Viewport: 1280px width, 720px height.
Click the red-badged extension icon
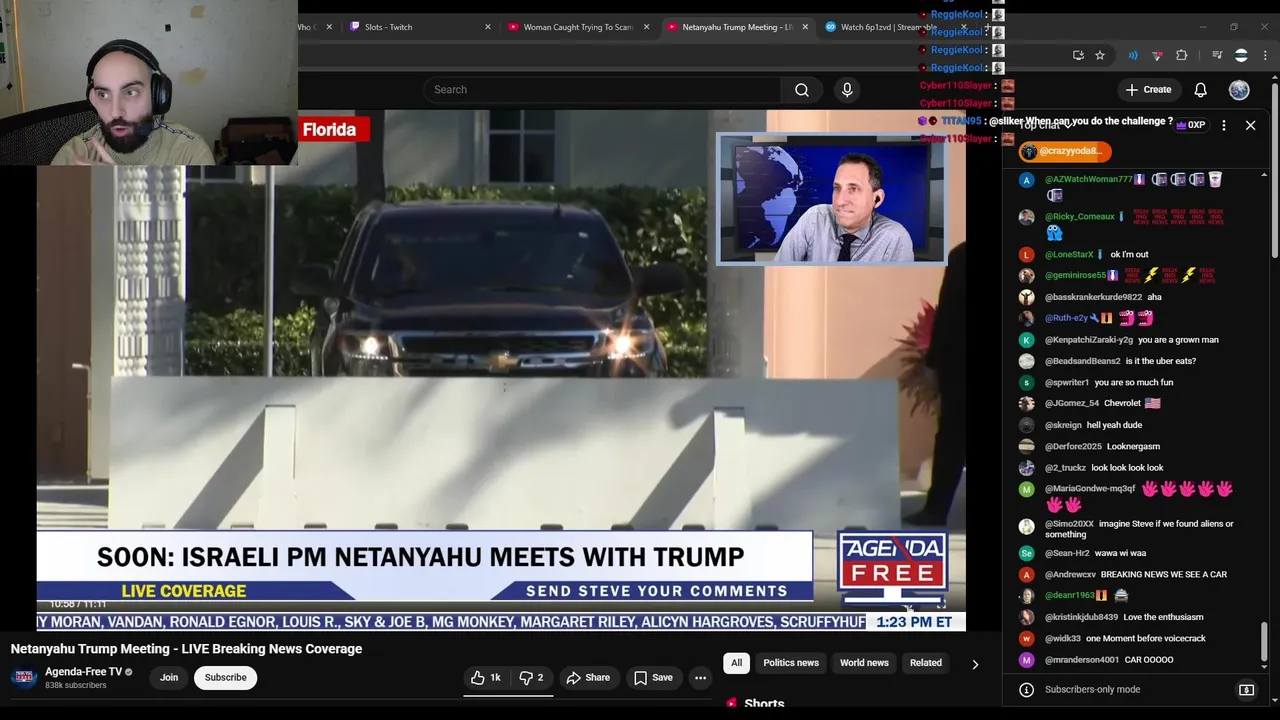click(1157, 55)
